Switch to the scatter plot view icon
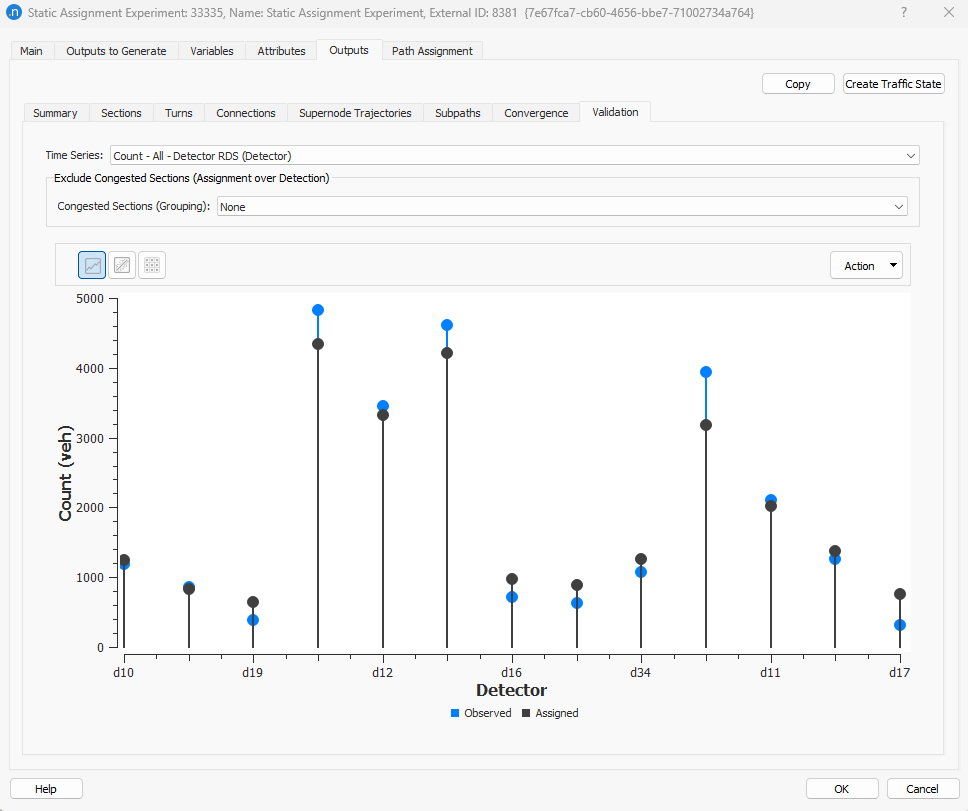 point(122,265)
